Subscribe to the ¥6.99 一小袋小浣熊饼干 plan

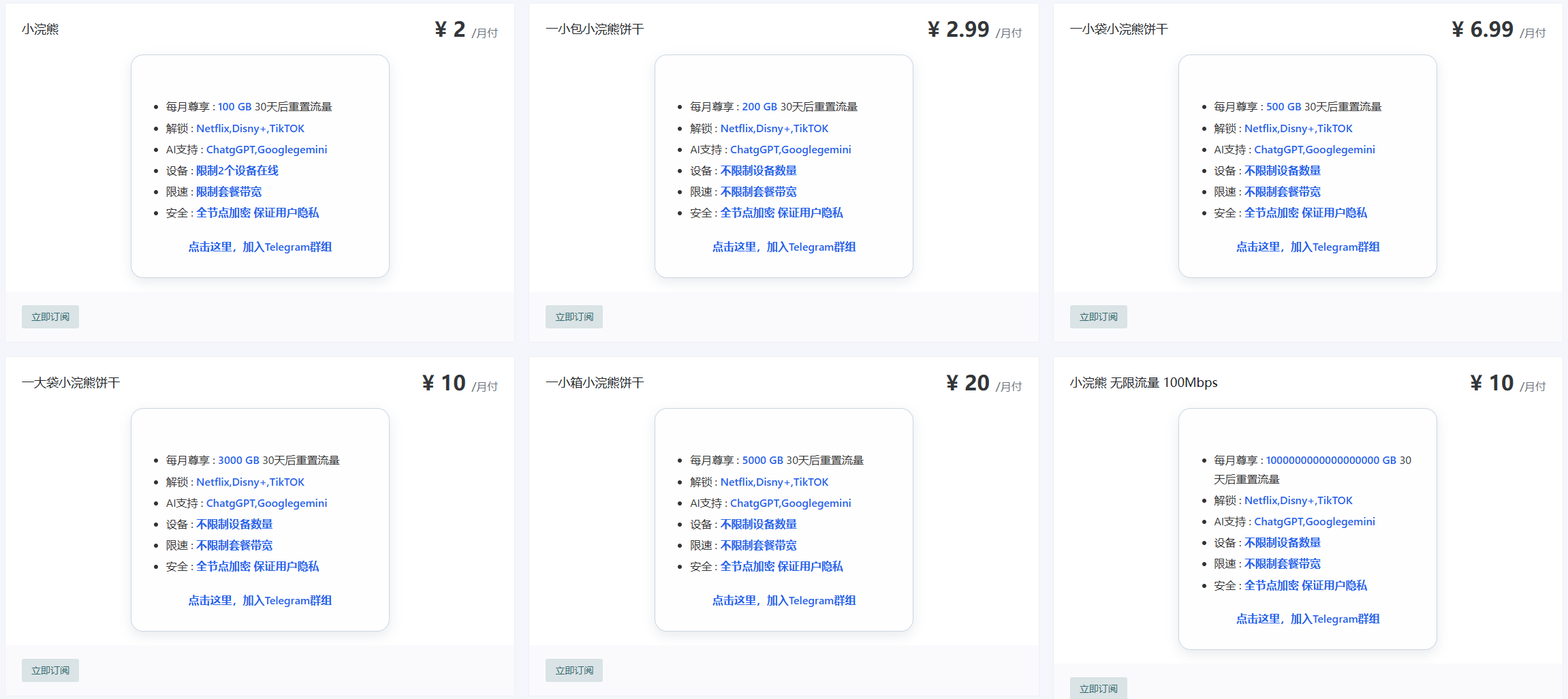1098,317
